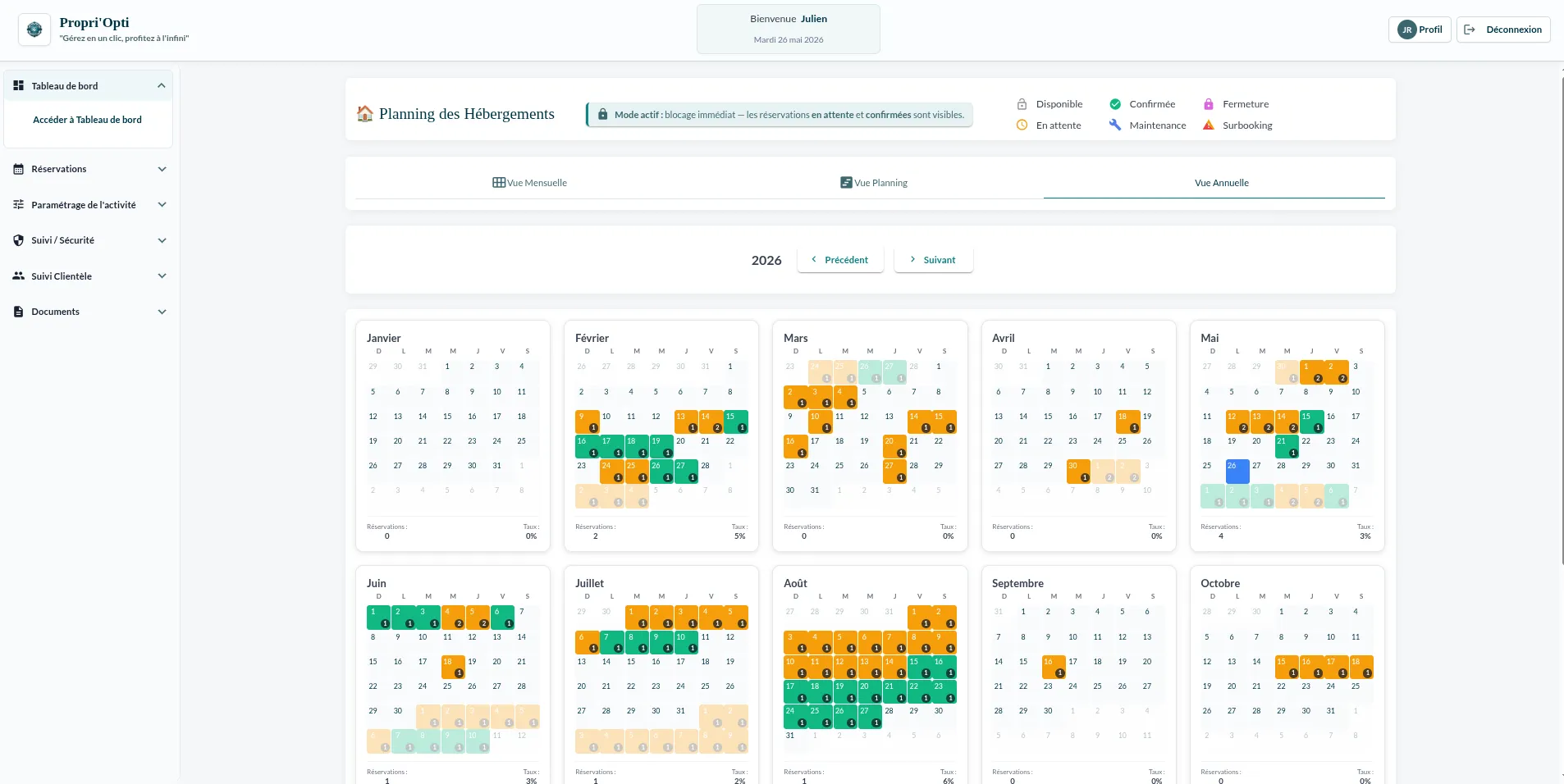Click the house icon beside Planning des Hébergements

[365, 113]
